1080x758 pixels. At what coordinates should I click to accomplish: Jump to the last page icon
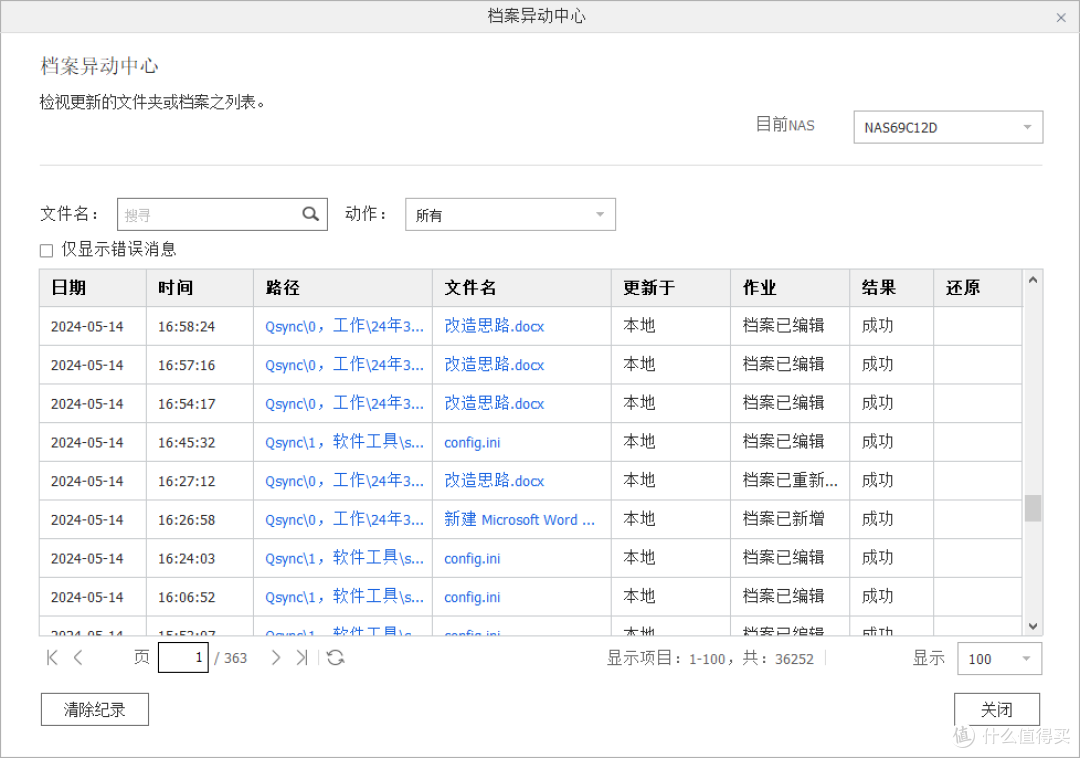click(x=302, y=657)
